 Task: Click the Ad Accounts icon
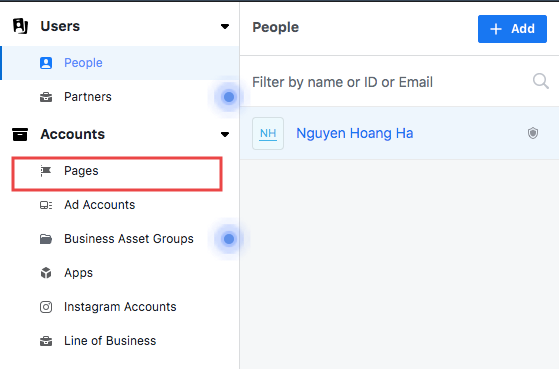pos(46,205)
